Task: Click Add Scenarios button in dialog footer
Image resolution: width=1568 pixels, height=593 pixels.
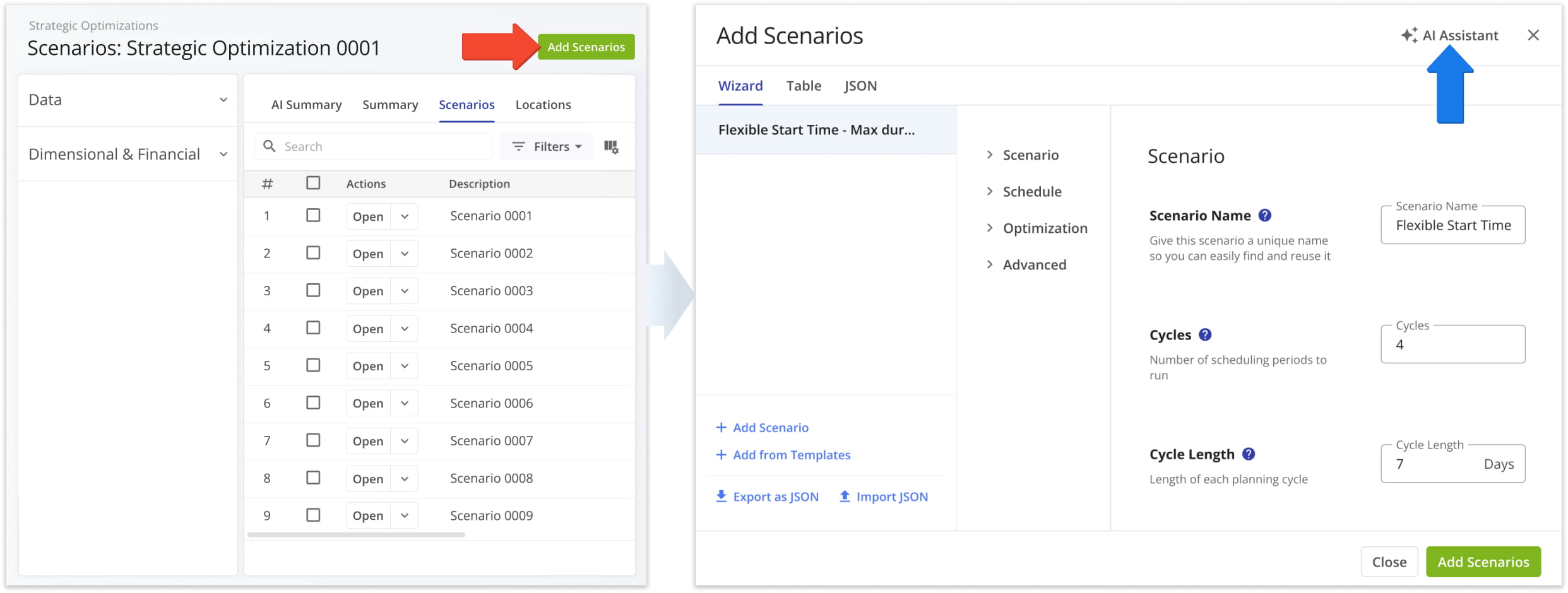Action: 1483,562
